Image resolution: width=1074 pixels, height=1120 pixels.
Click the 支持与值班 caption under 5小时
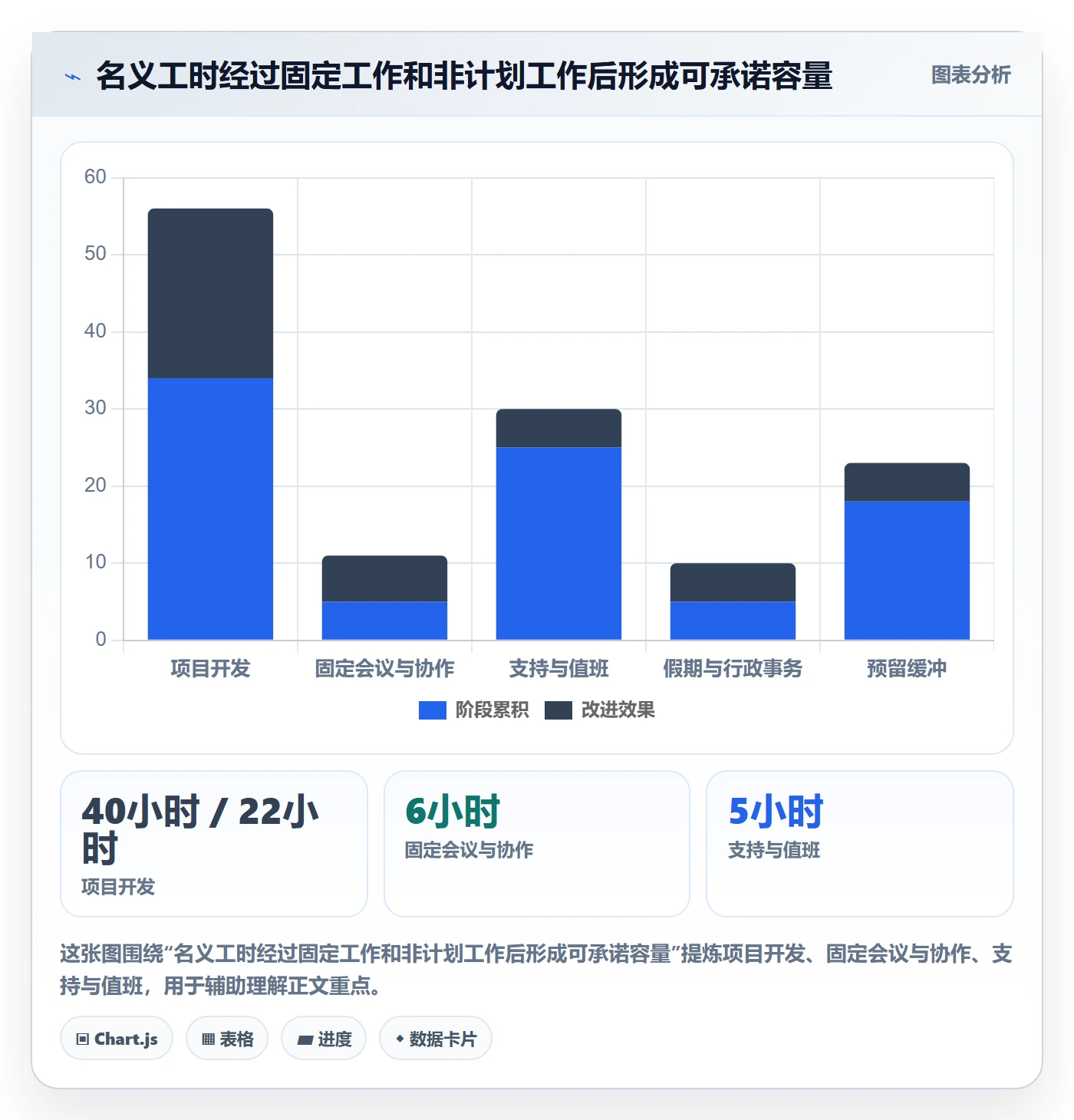point(774,850)
